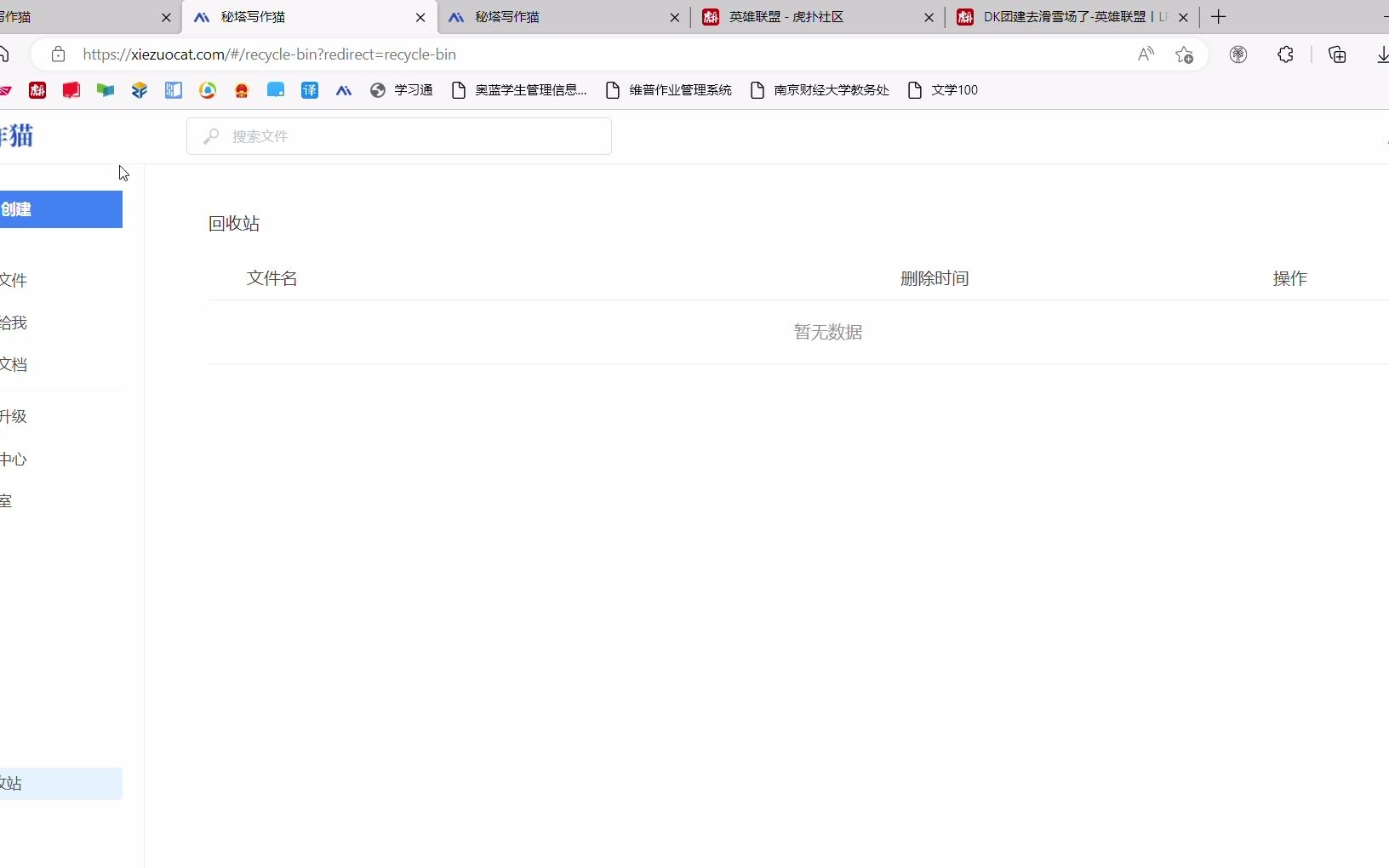This screenshot has height=868, width=1389.
Task: Close the middle 秘塔写作猫 tab
Action: coord(675,17)
